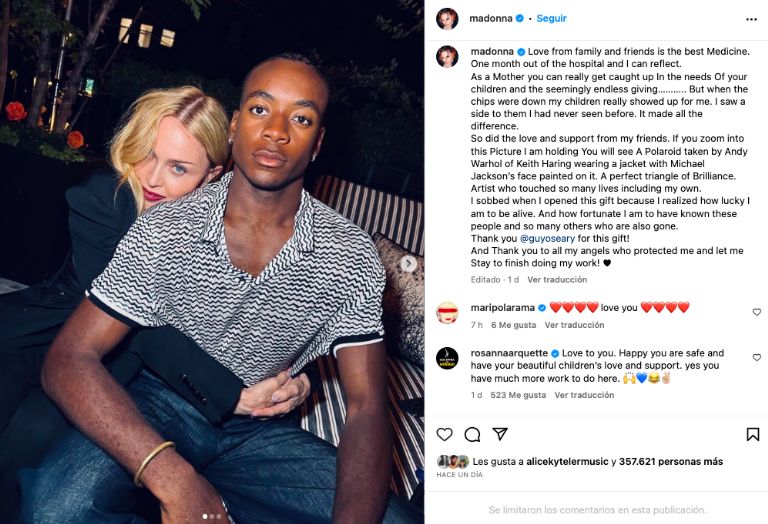Screen dimensions: 768x524
Task: View the 523 Me gusta count
Action: coord(518,395)
